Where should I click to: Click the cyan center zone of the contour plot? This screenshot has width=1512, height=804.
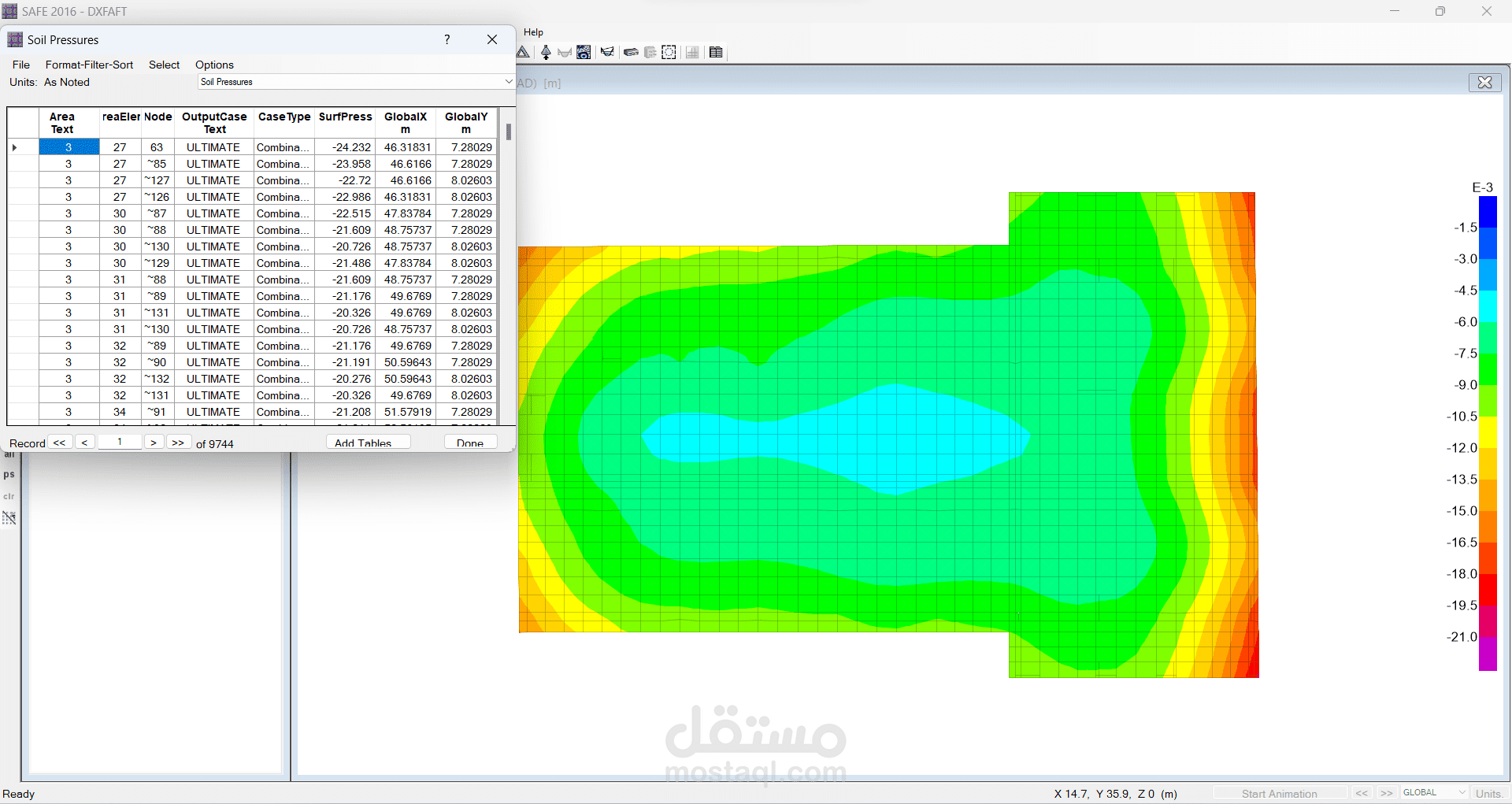[838, 439]
